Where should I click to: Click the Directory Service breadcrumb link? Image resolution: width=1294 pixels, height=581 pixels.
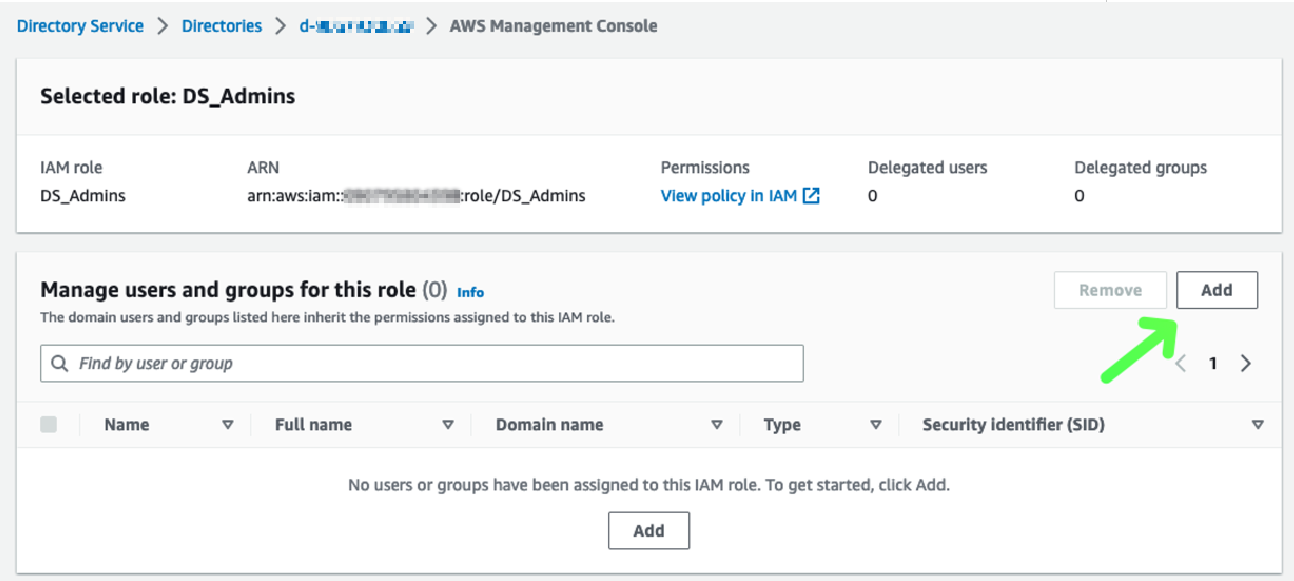click(x=80, y=26)
